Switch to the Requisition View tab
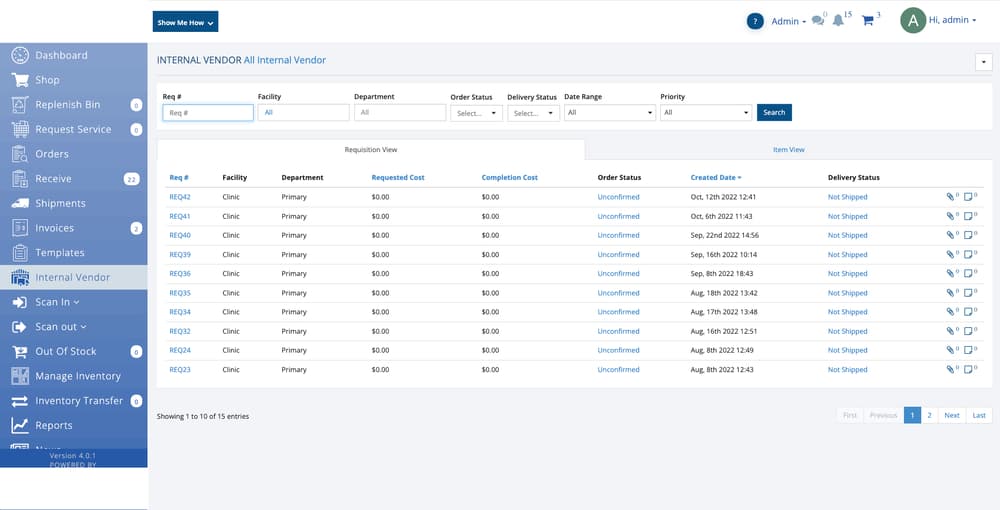The image size is (1000, 510). (371, 150)
